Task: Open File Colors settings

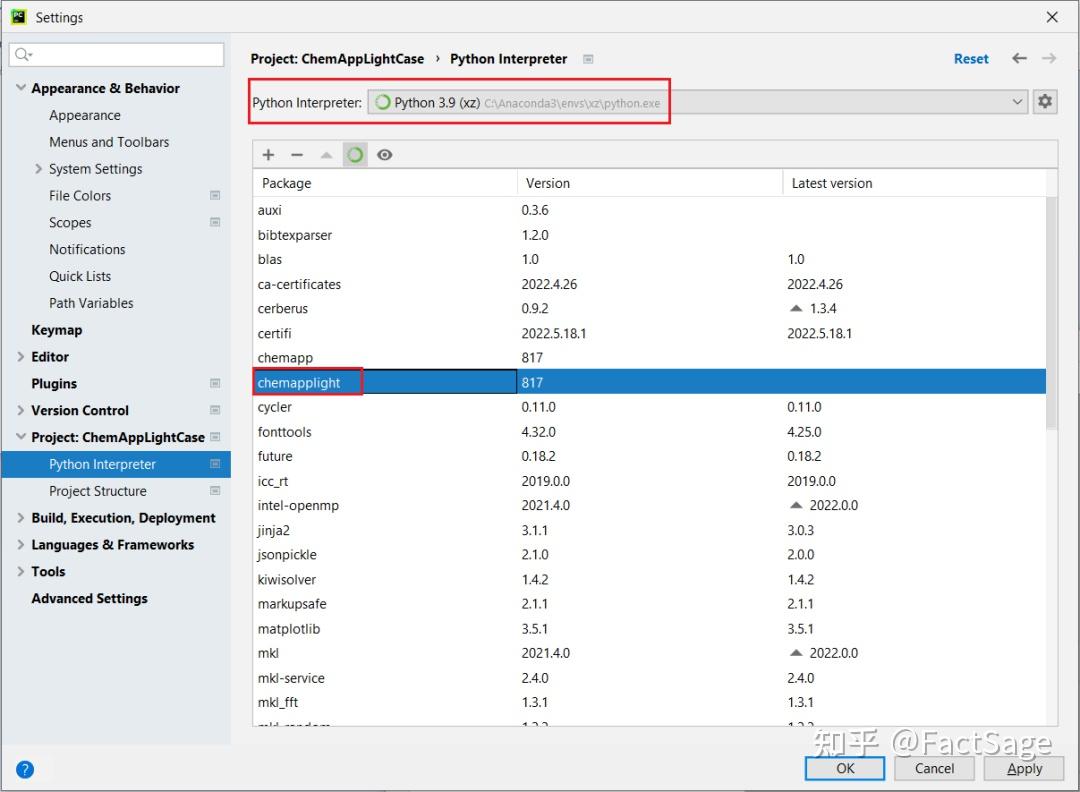Action: coord(80,196)
